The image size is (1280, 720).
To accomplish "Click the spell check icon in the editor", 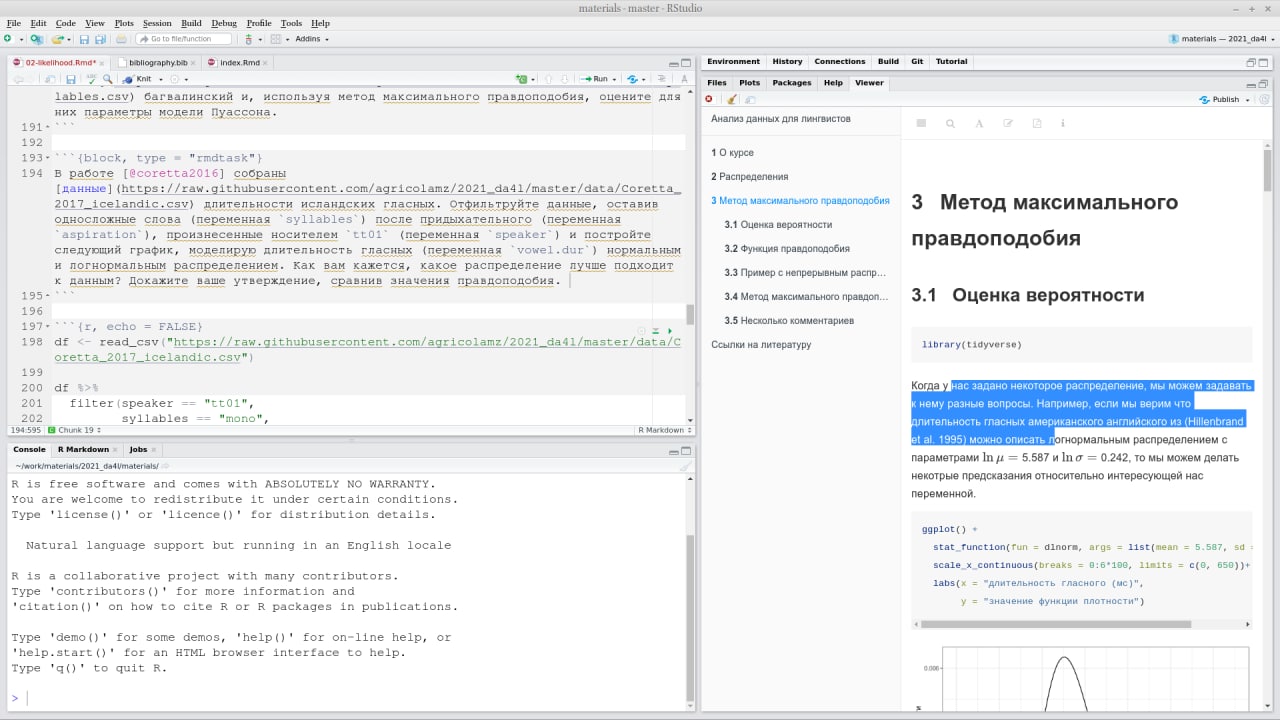I will pos(92,79).
